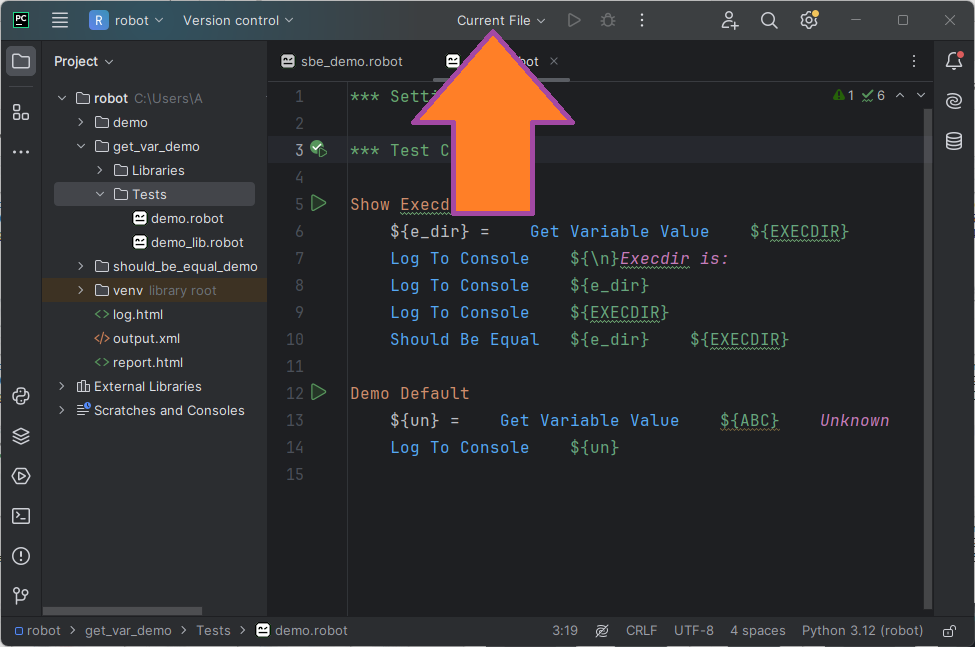Select demo.robot in project tree
Viewport: 975px width, 647px height.
(178, 218)
